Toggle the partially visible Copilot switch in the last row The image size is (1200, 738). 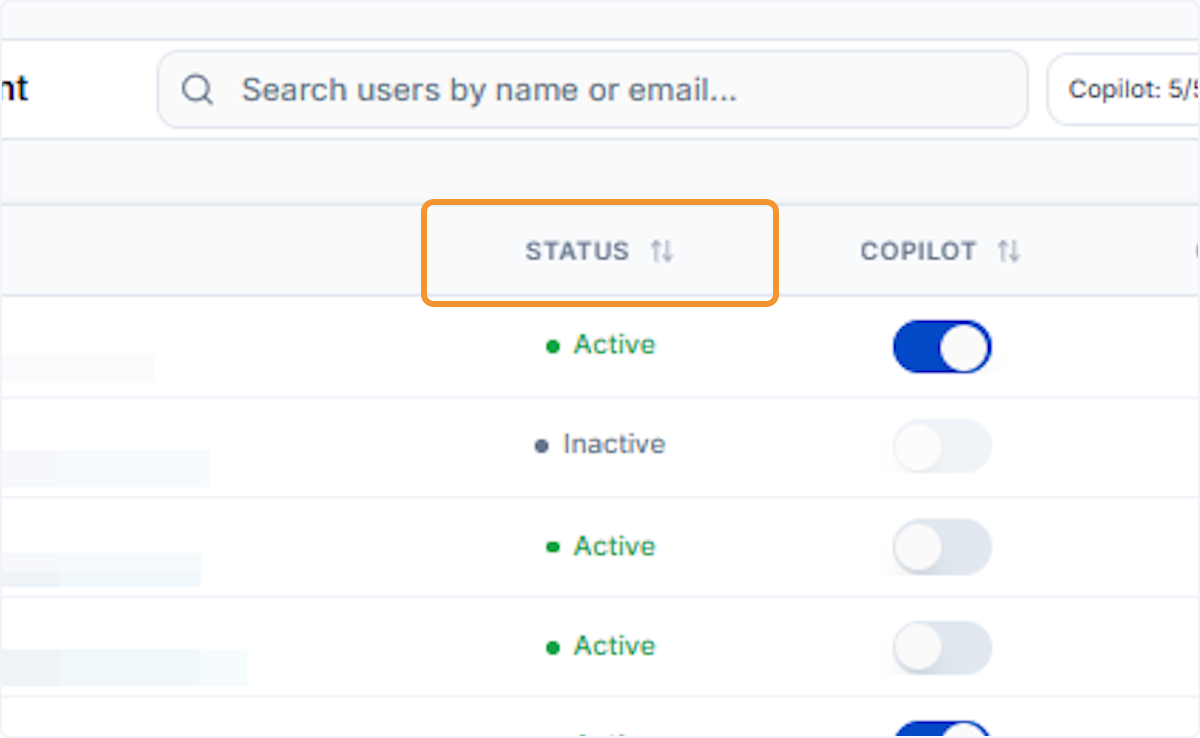pyautogui.click(x=942, y=729)
